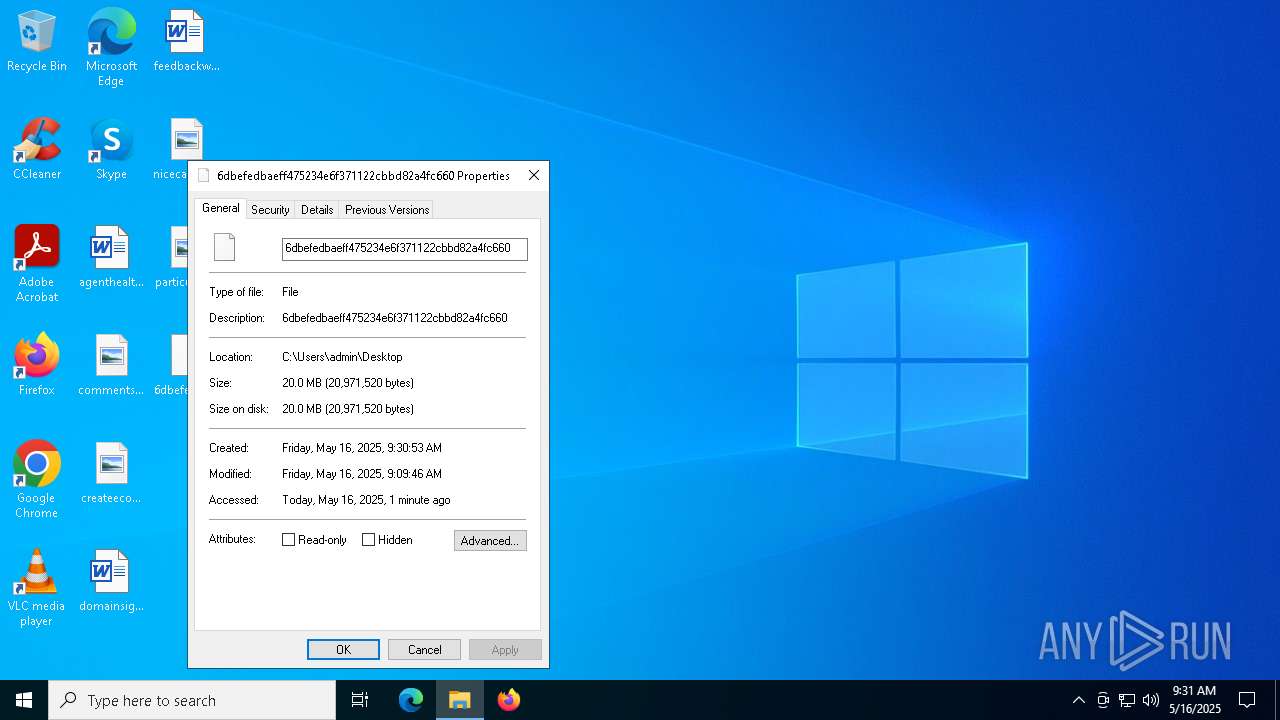This screenshot has height=720, width=1280.
Task: Confirm properties with the OK button
Action: click(x=343, y=650)
